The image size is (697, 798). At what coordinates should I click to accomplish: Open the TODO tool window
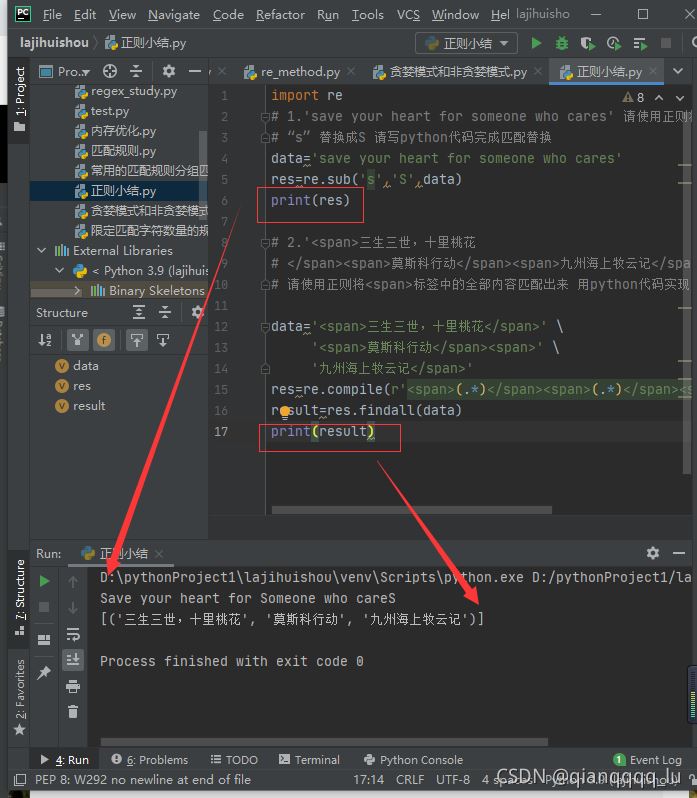234,760
